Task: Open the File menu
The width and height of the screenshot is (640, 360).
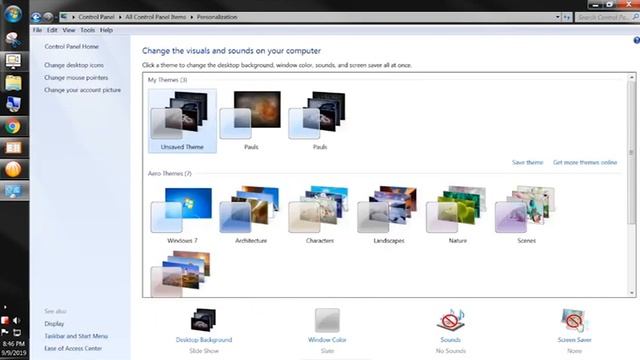Action: click(x=37, y=30)
